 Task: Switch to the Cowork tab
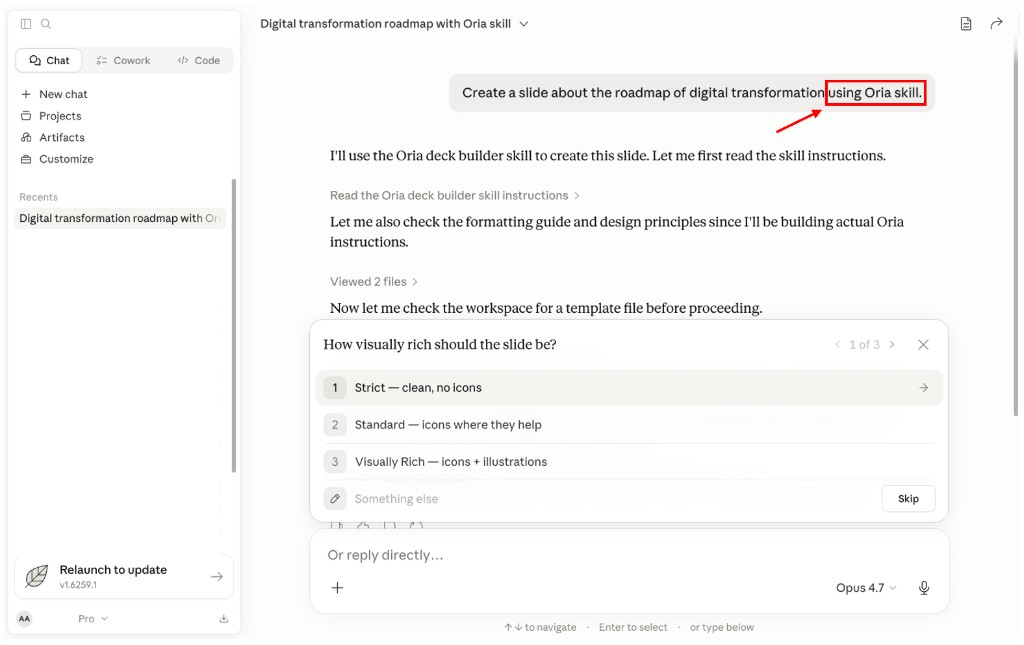click(123, 60)
